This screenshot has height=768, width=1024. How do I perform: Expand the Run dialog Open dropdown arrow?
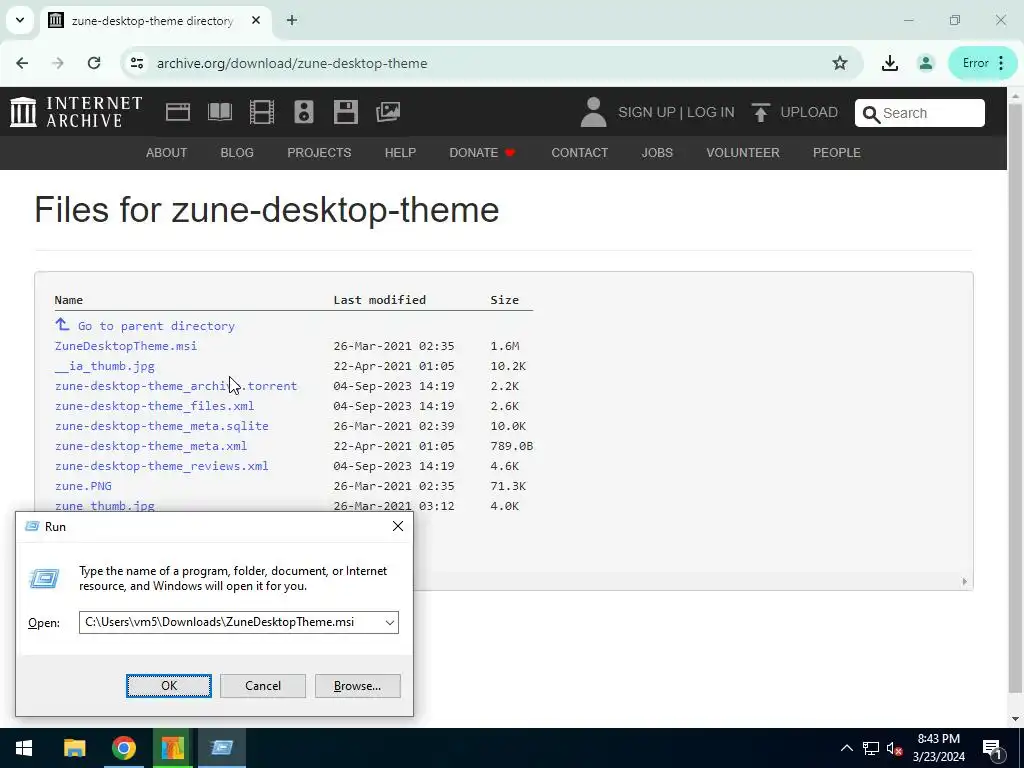(390, 622)
